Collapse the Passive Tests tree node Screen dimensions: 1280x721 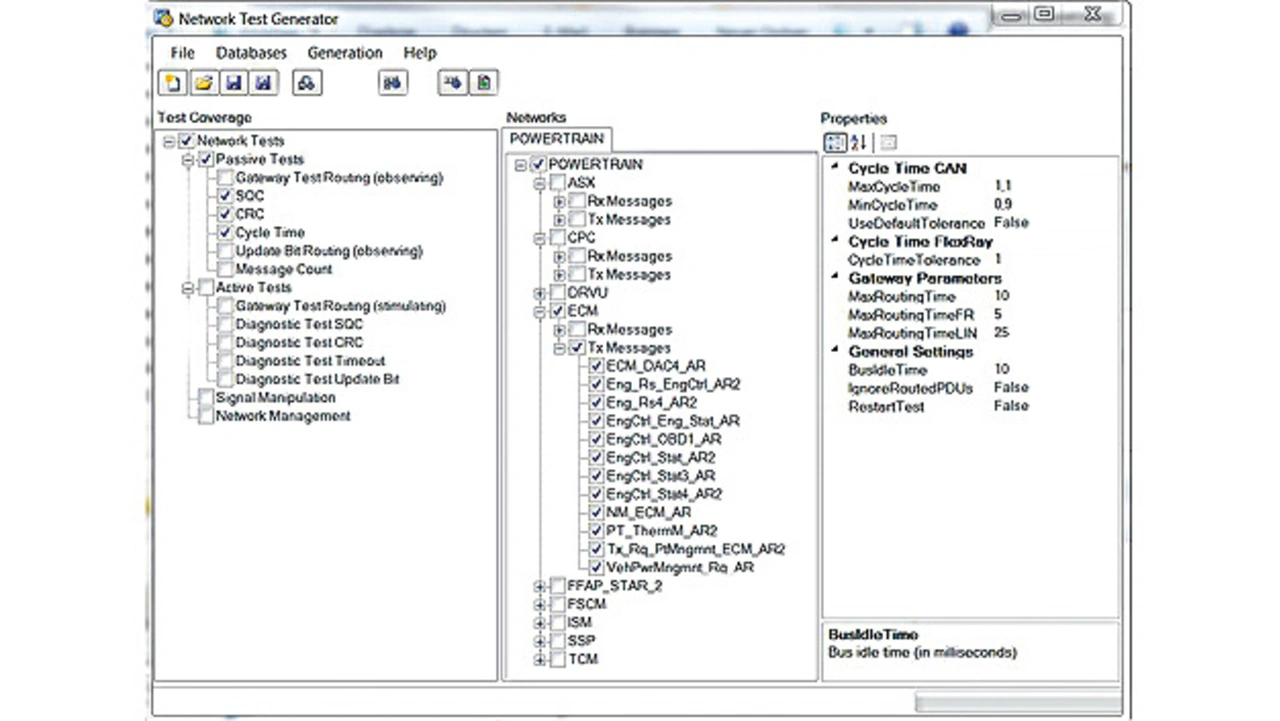[x=188, y=160]
